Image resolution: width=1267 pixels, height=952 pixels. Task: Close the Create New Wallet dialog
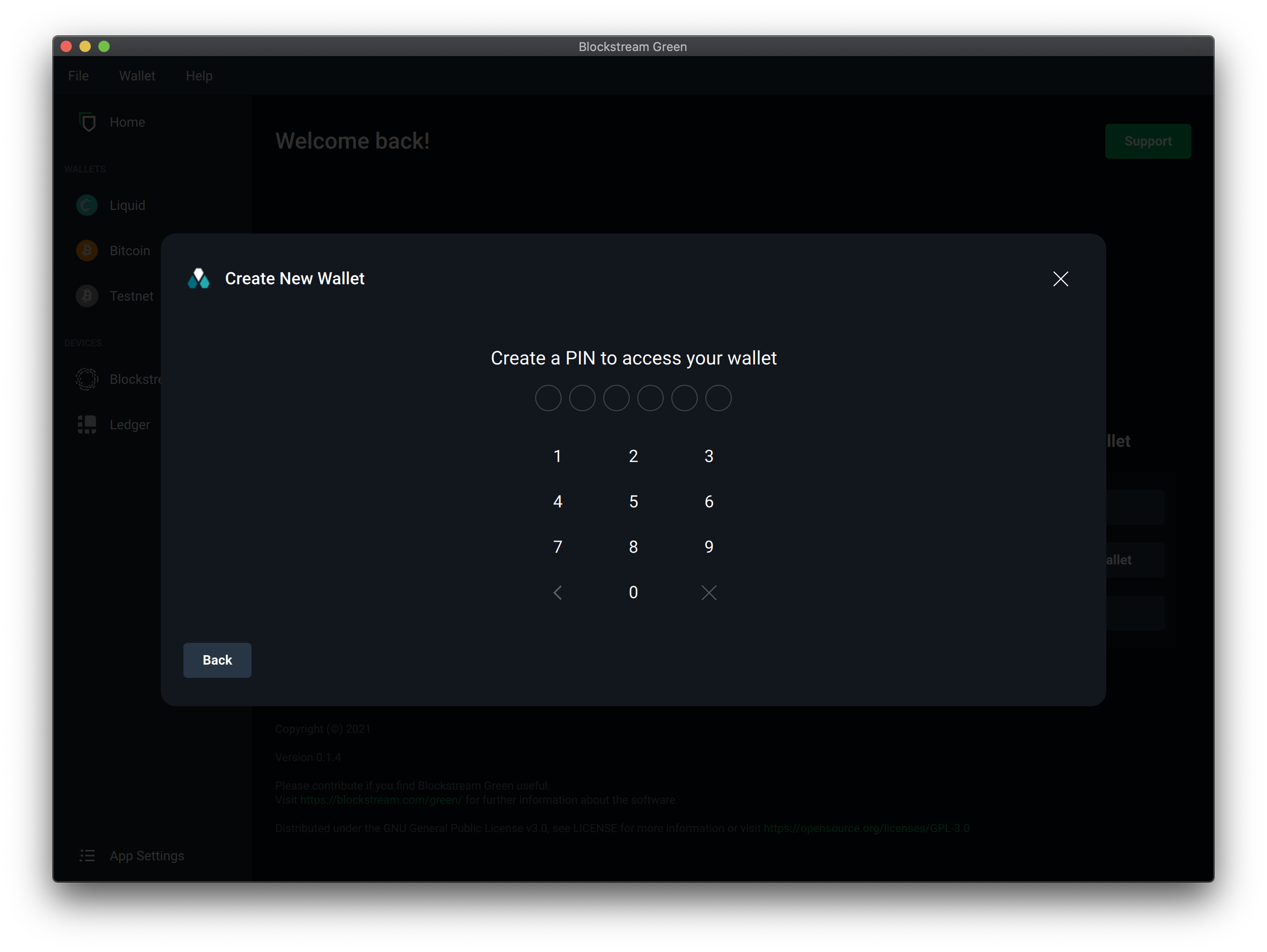[1060, 279]
